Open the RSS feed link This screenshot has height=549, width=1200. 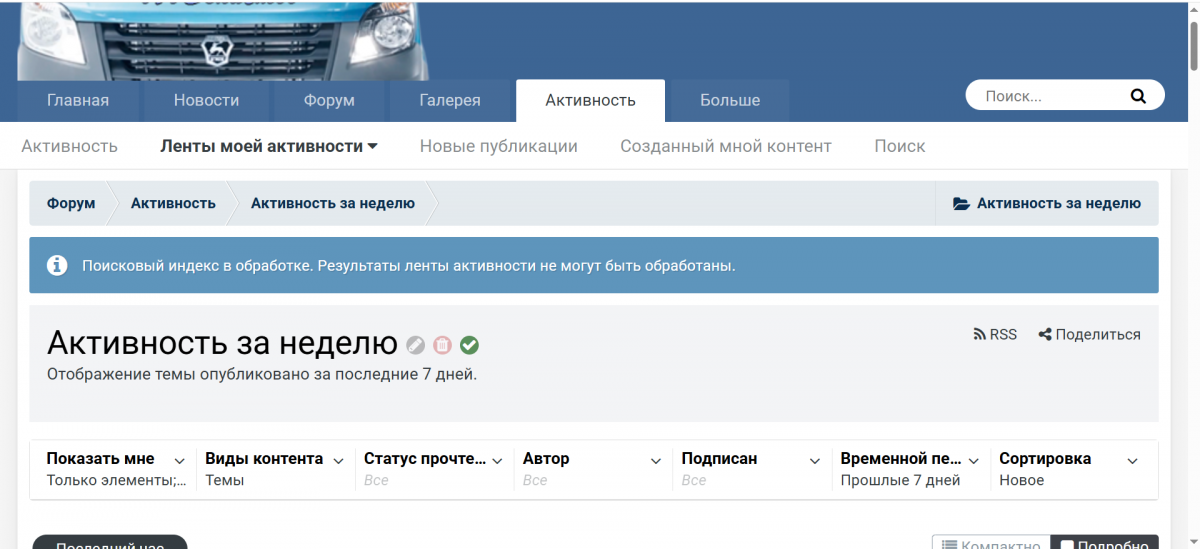[x=995, y=335]
